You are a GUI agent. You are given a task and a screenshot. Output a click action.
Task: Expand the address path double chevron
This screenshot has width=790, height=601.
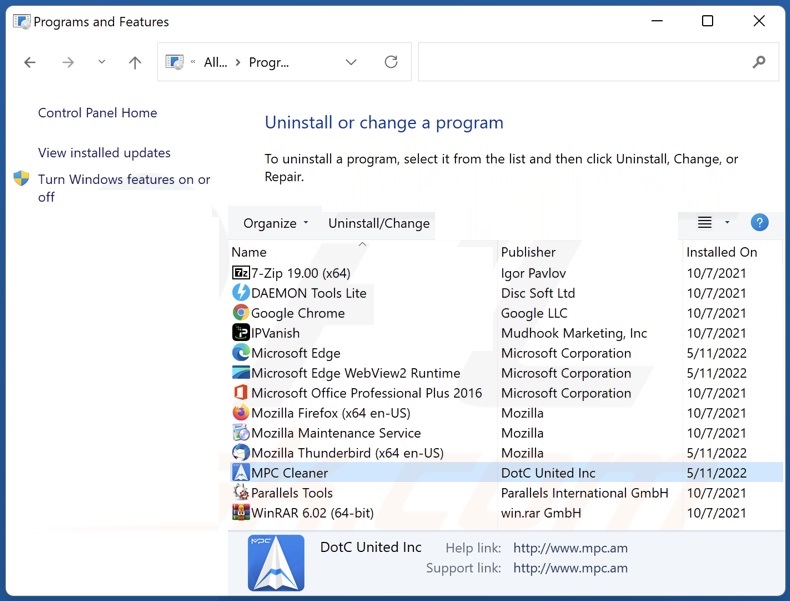coord(193,62)
